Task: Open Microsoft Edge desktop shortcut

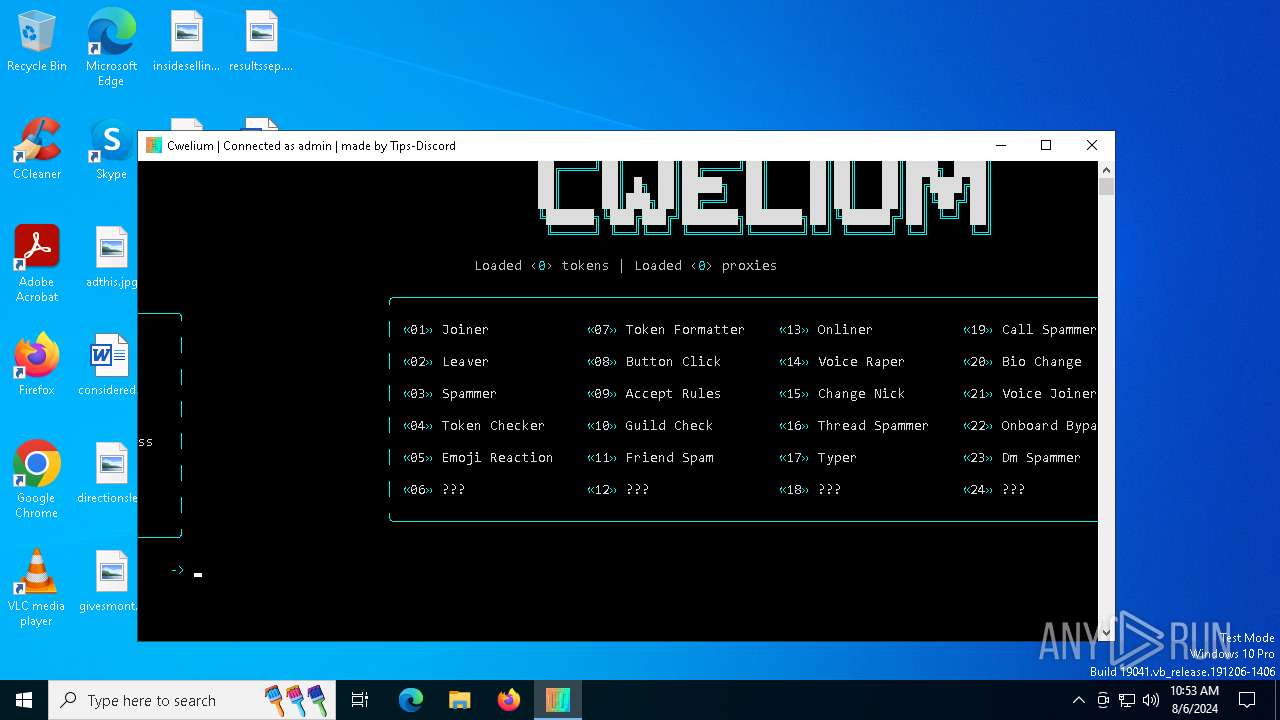Action: click(111, 47)
